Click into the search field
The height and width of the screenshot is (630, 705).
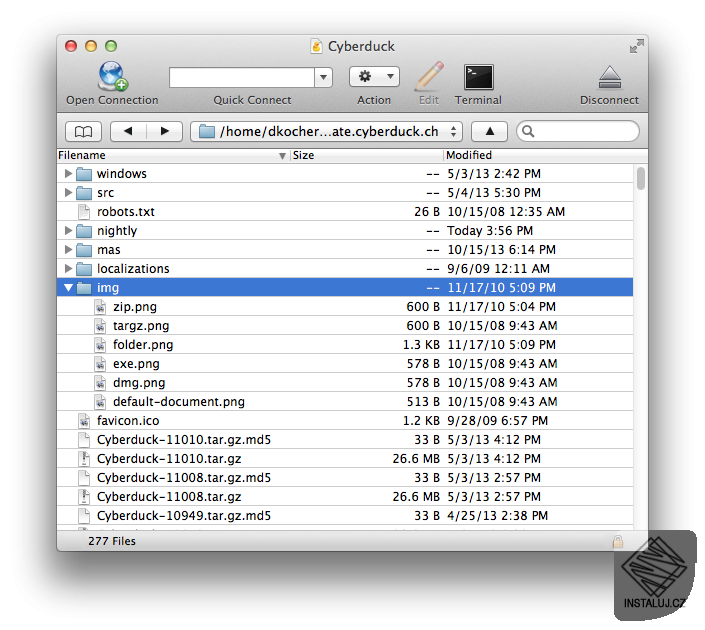pyautogui.click(x=578, y=131)
